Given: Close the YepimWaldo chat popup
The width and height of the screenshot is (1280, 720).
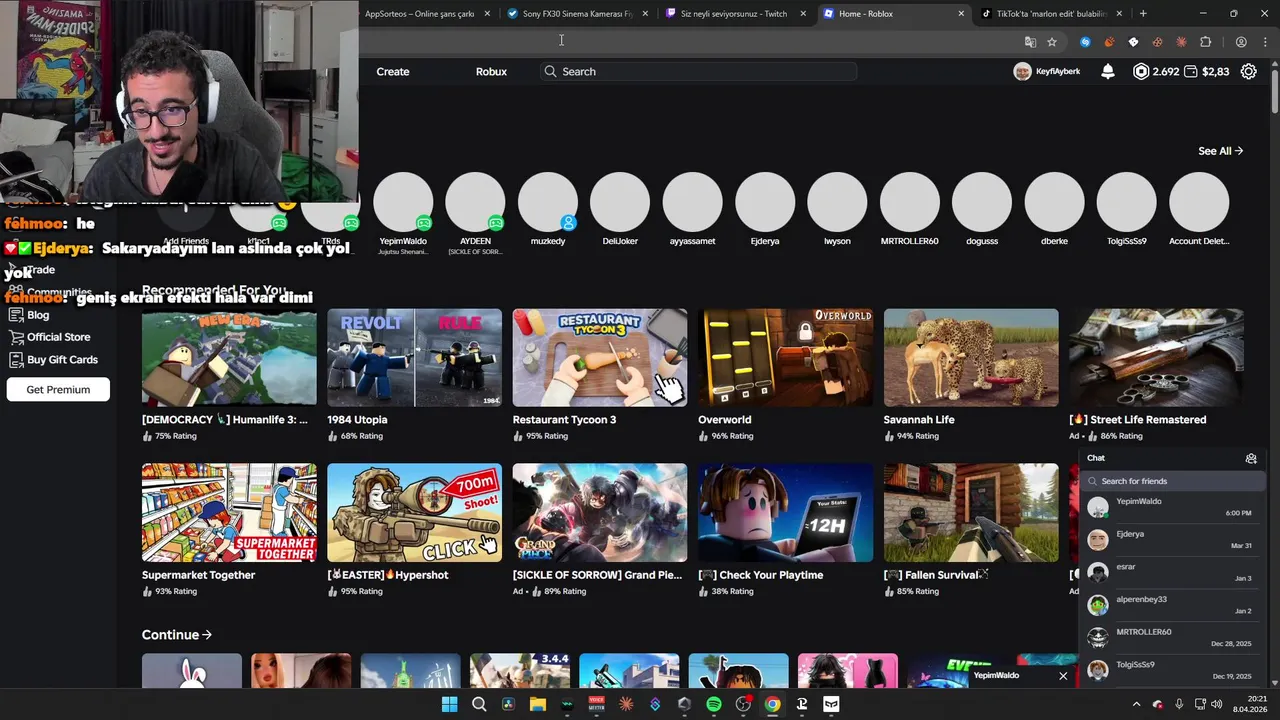Looking at the screenshot, I should 1063,676.
